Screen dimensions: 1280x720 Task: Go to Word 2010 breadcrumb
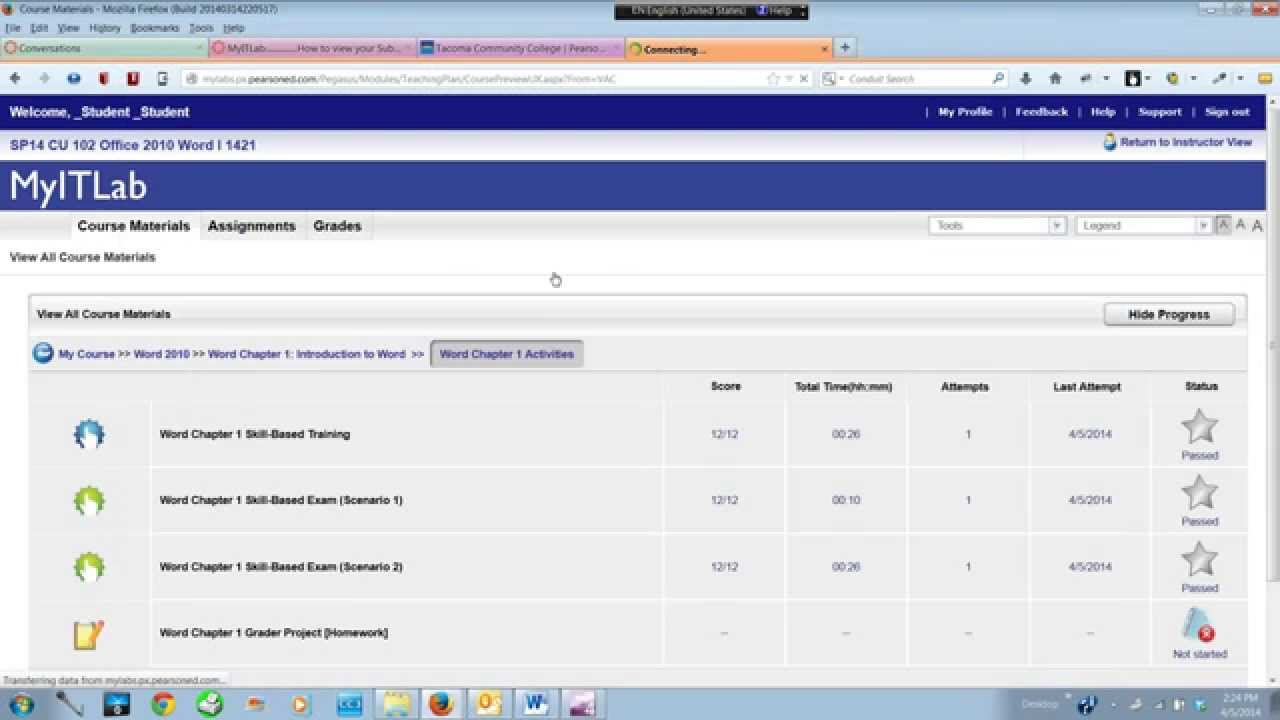coord(162,354)
